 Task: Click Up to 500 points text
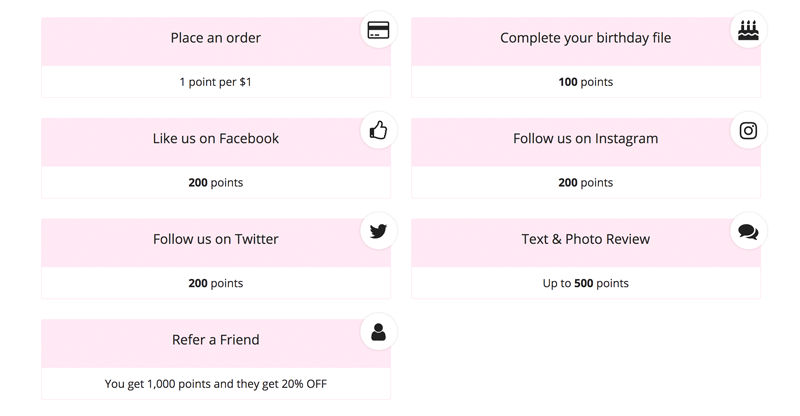coord(586,283)
